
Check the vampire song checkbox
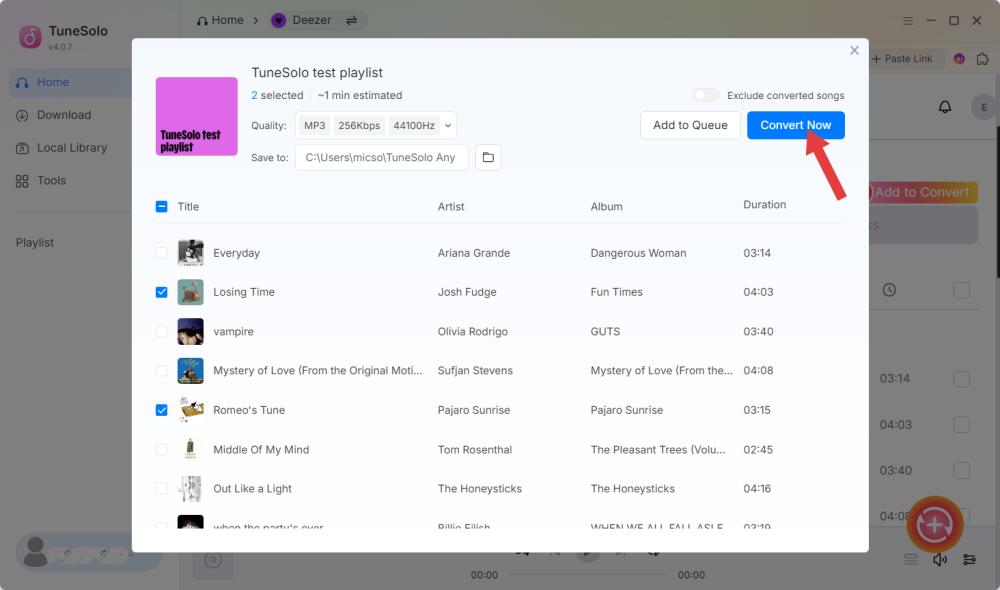(x=161, y=332)
